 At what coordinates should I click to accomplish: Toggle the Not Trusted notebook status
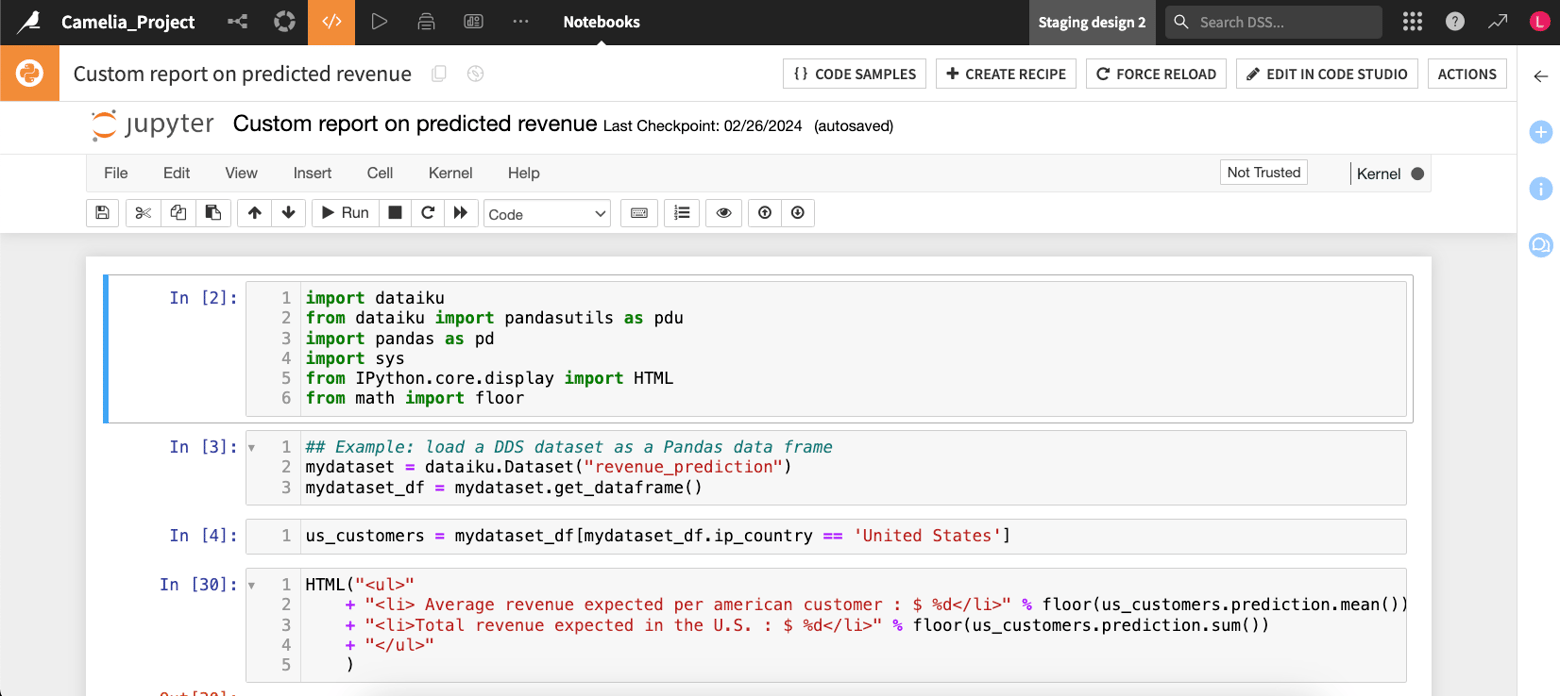pyautogui.click(x=1262, y=172)
